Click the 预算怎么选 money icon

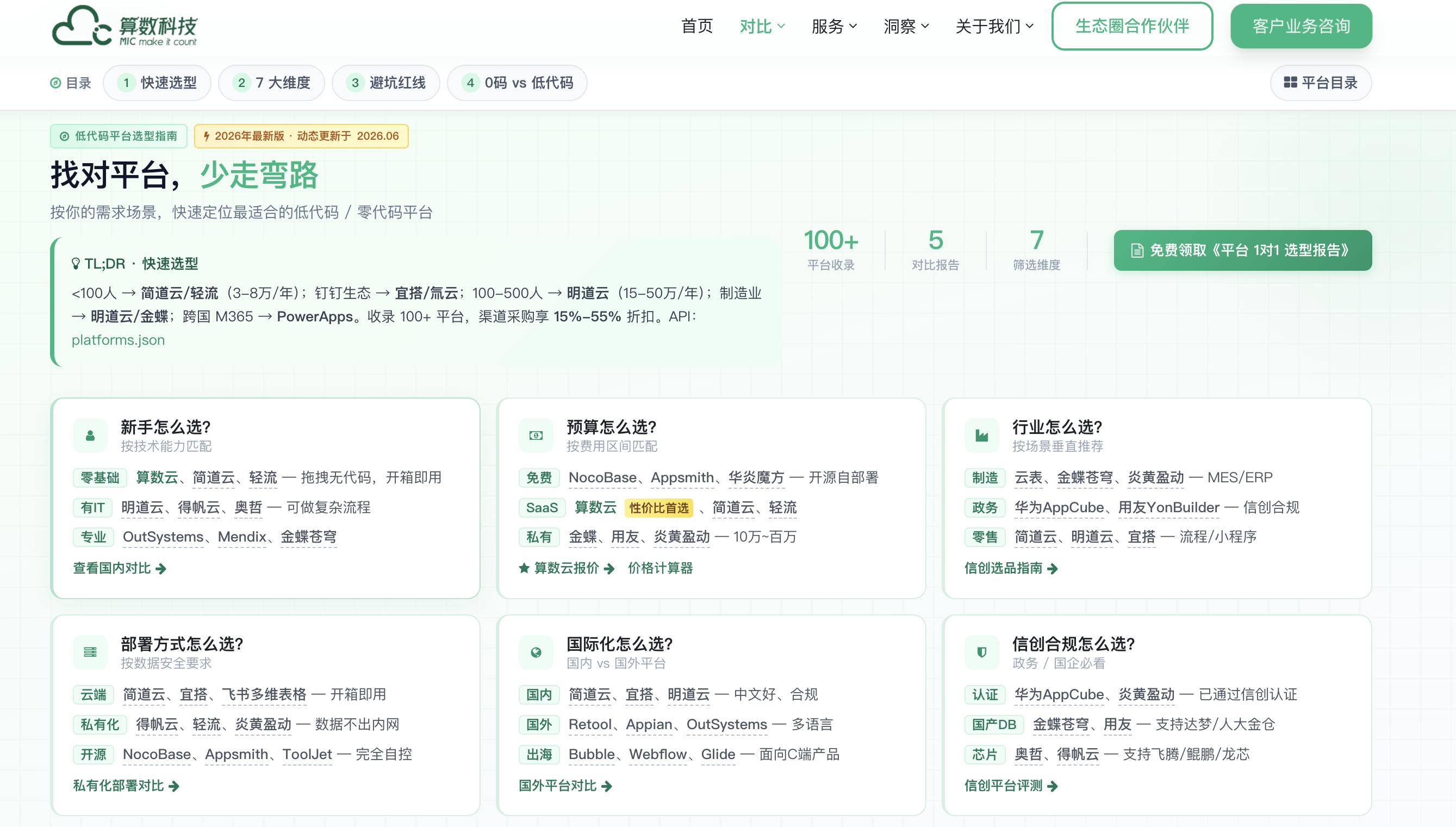click(x=536, y=436)
